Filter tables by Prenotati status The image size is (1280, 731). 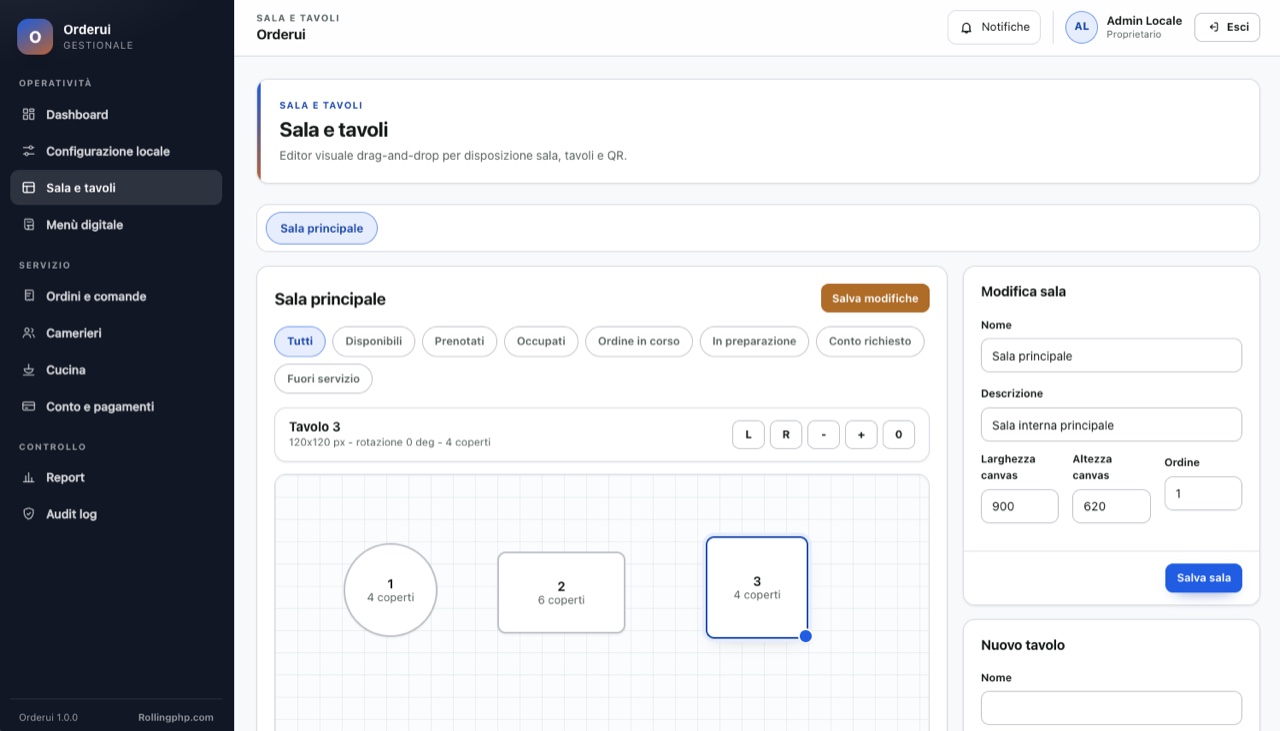coord(460,341)
